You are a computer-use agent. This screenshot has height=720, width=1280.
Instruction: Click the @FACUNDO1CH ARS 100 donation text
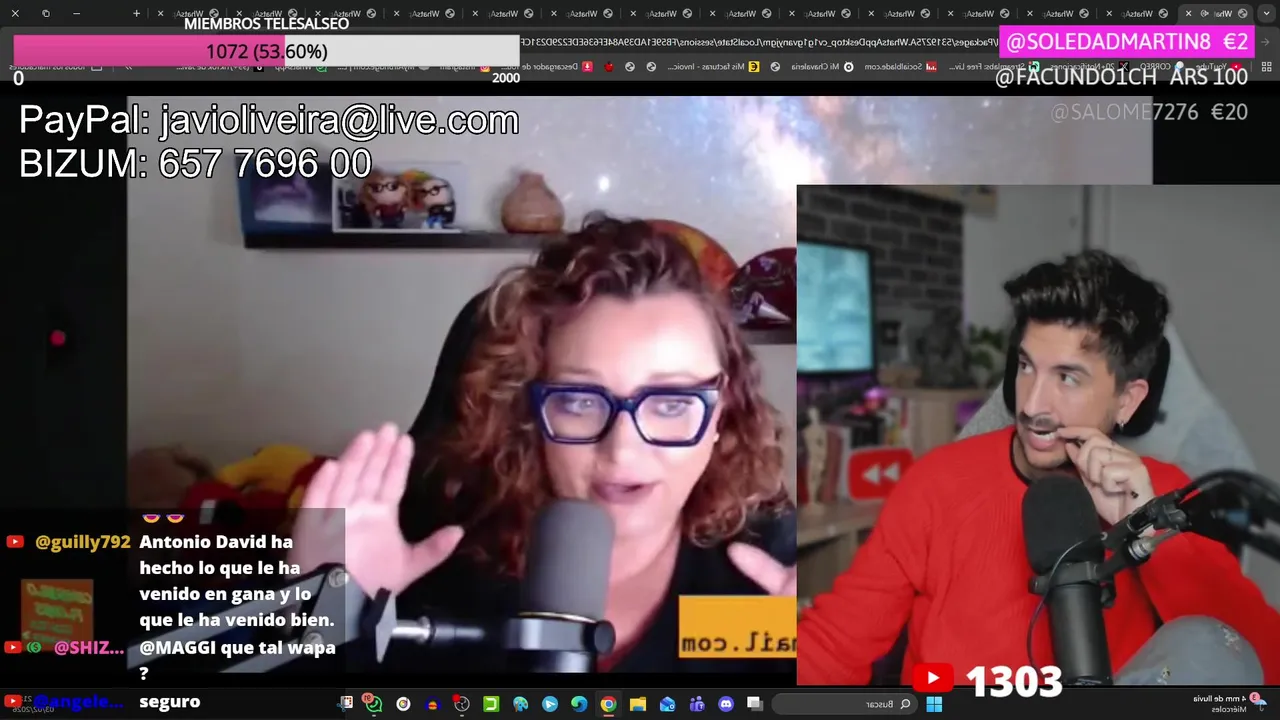(x=1121, y=77)
